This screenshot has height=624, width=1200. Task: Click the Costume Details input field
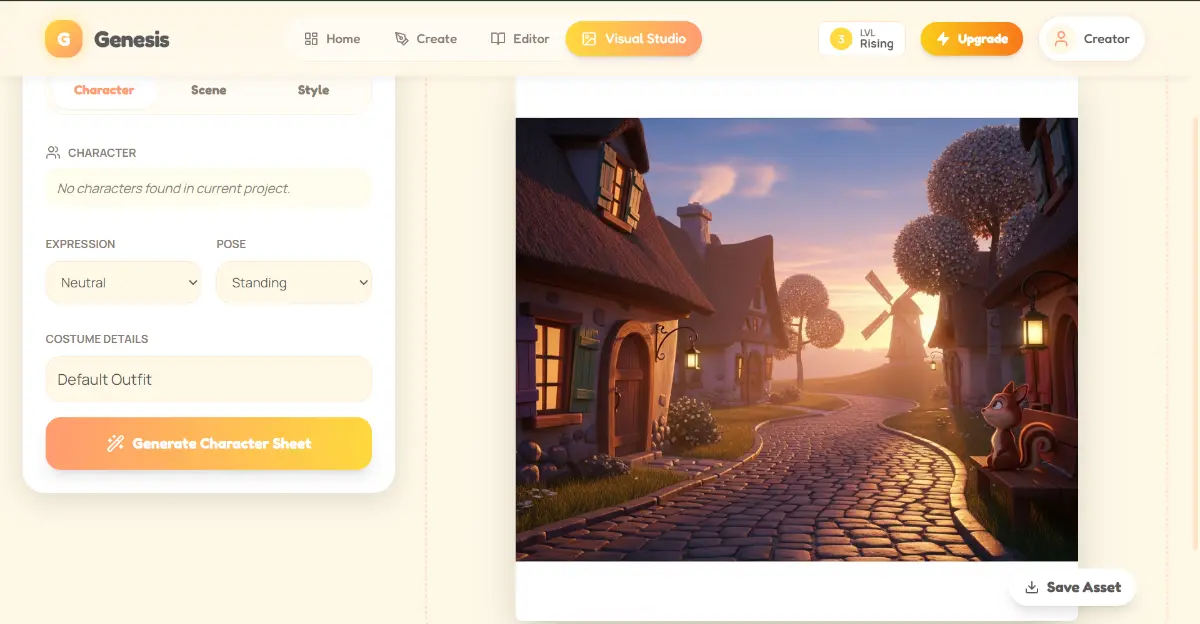coord(208,380)
